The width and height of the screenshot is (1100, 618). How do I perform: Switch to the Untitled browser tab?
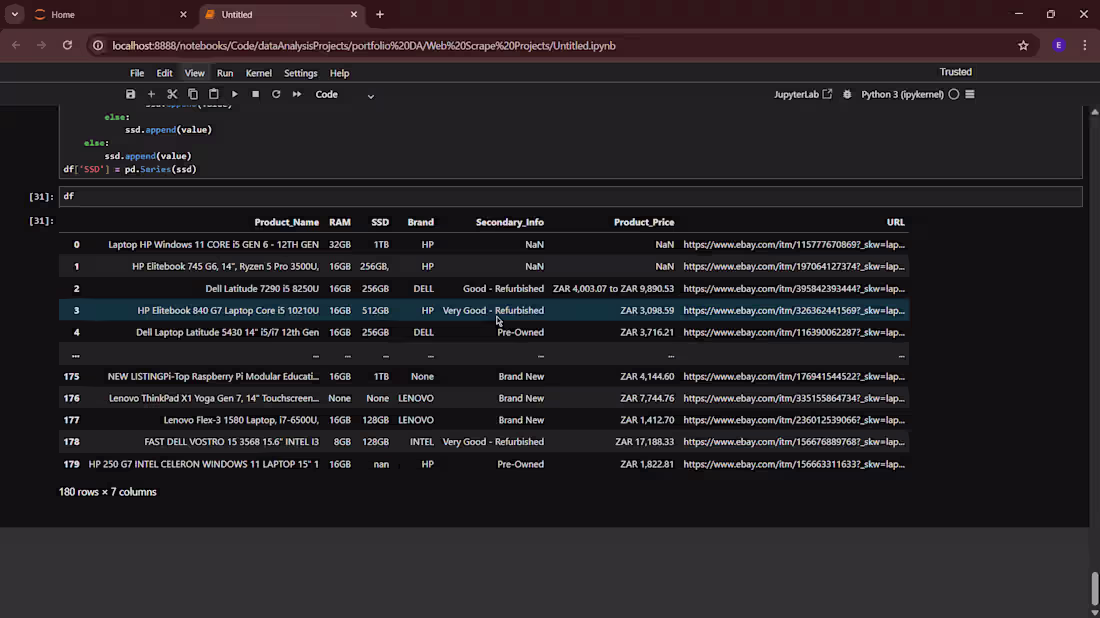(281, 15)
